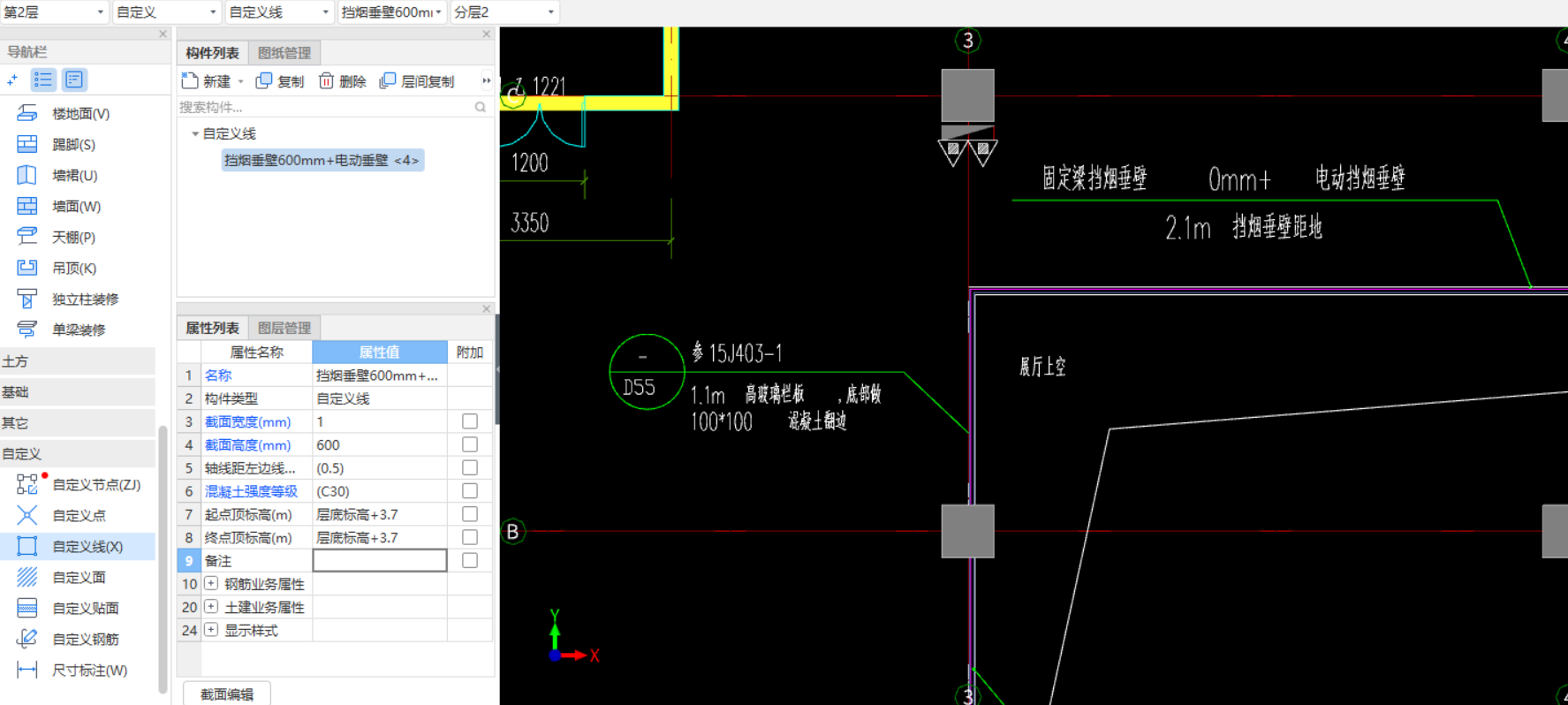This screenshot has height=705, width=1568.
Task: Click the 删除 delete component icon
Action: [326, 81]
